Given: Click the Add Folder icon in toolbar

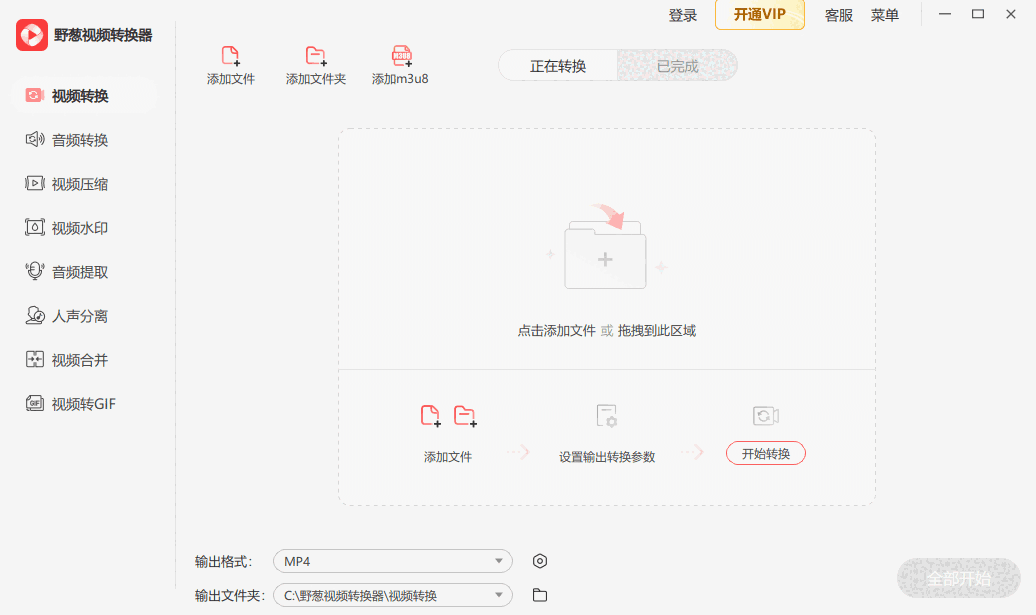Looking at the screenshot, I should (x=316, y=57).
